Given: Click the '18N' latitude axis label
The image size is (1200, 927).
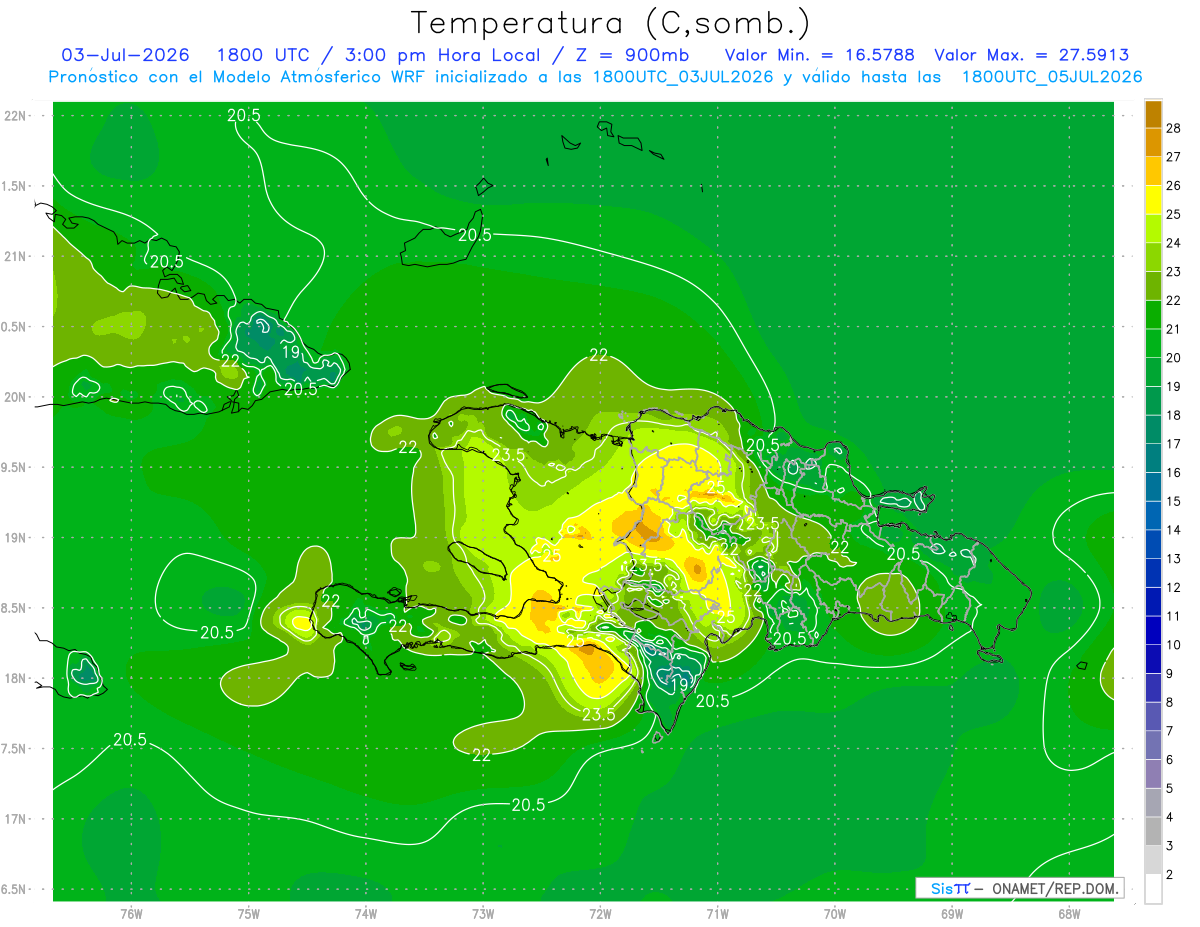Looking at the screenshot, I should coord(16,679).
